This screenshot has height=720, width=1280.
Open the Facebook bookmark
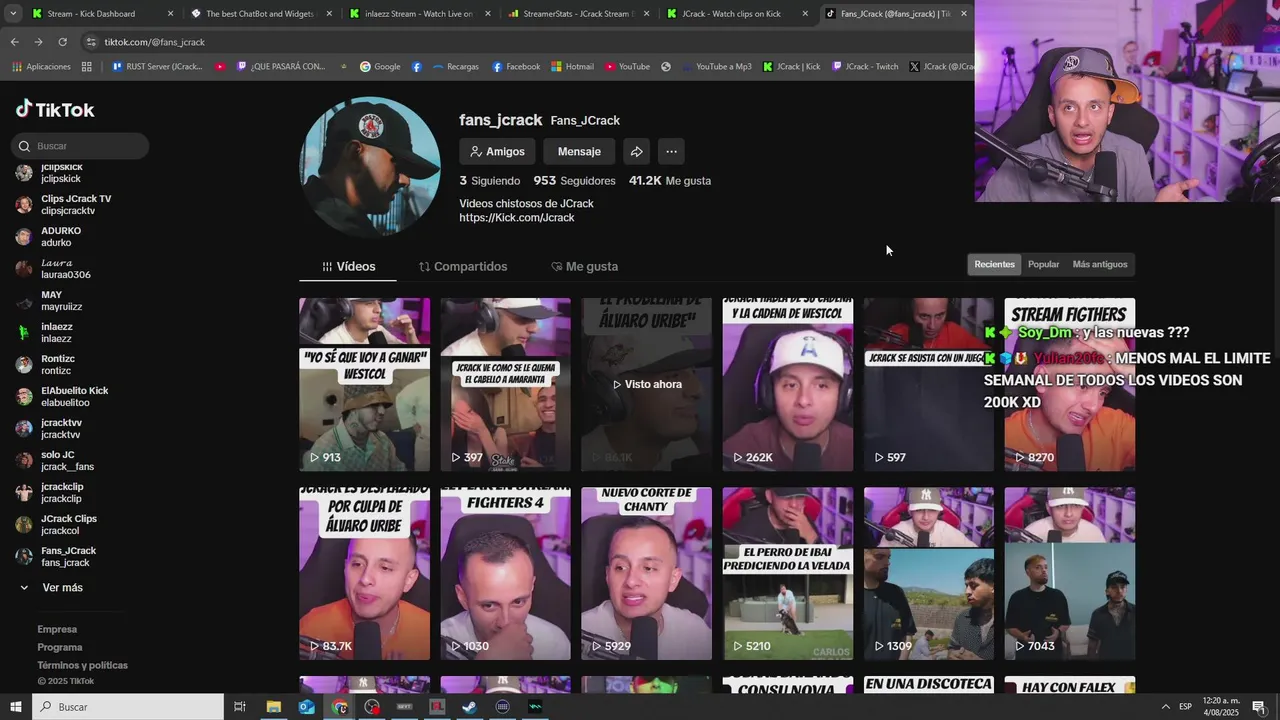(x=515, y=67)
